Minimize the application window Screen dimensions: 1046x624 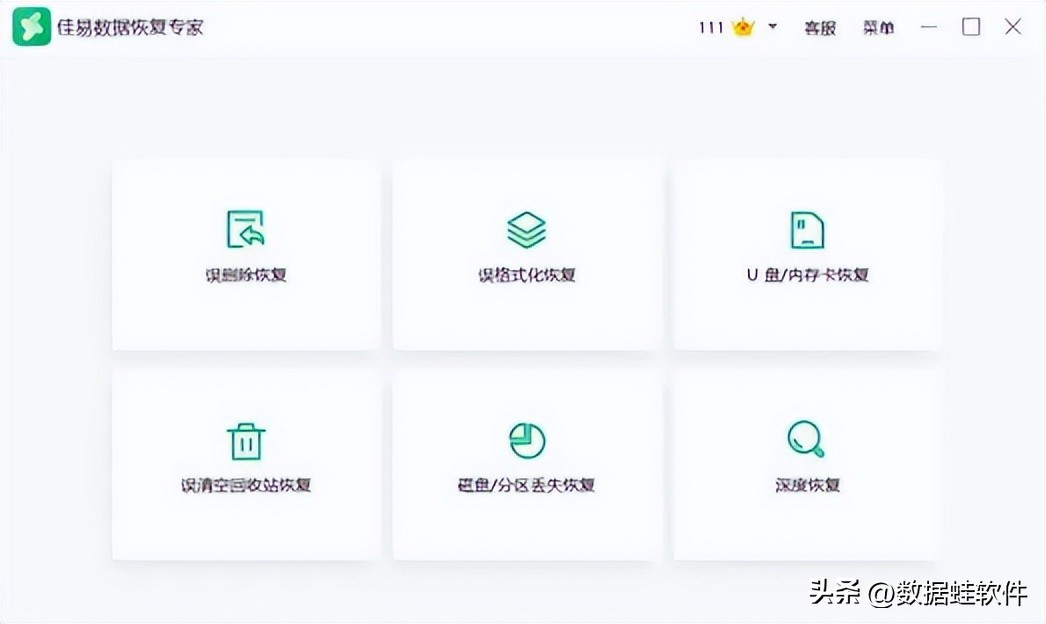pyautogui.click(x=929, y=27)
